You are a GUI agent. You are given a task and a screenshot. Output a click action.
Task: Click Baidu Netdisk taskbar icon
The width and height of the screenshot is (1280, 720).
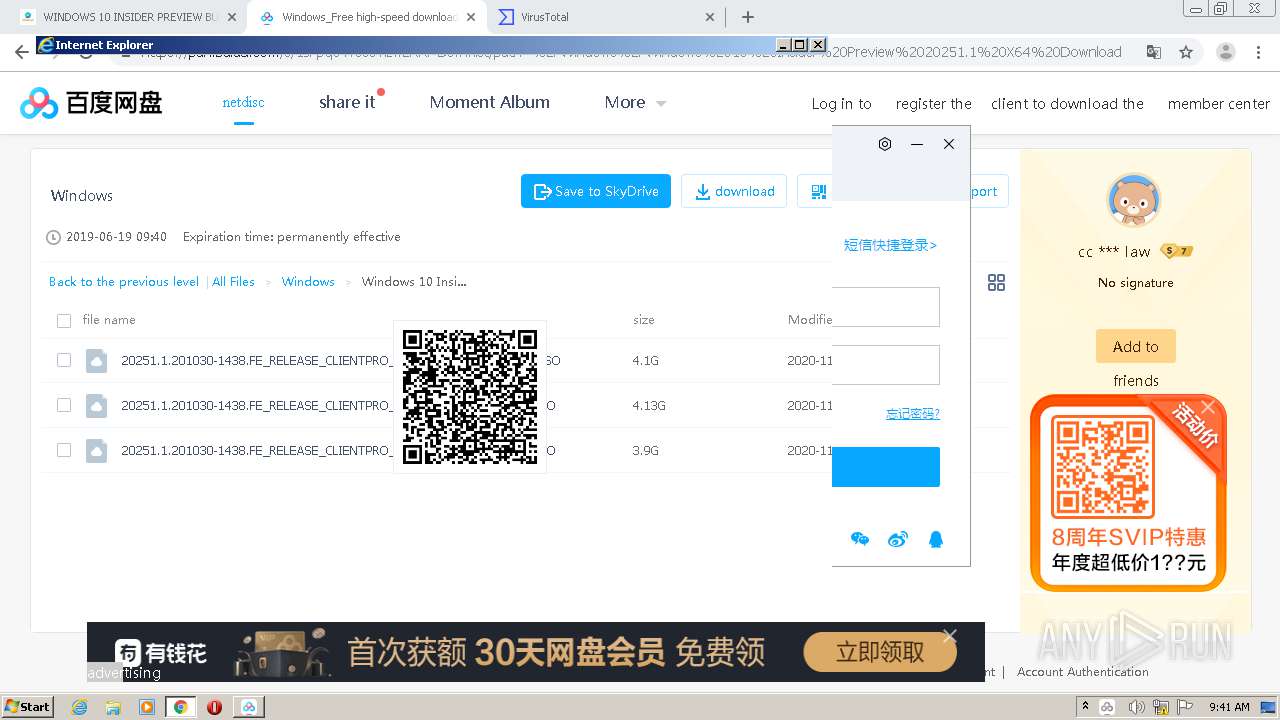pos(248,707)
